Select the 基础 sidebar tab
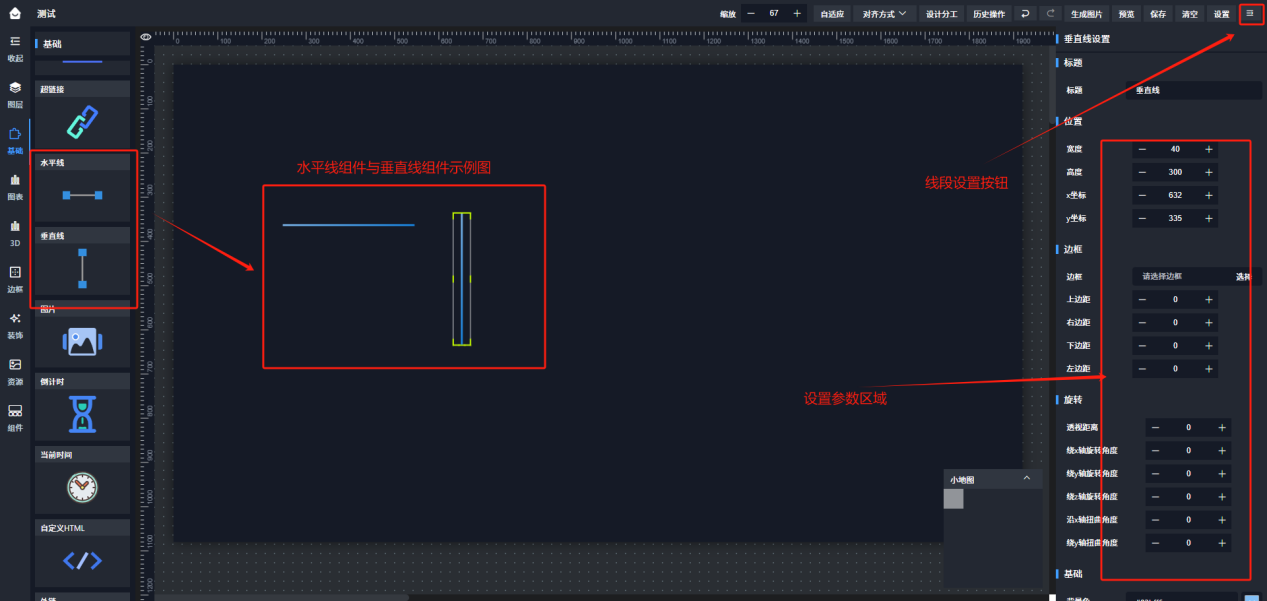Screen dimensions: 1267x601 pyautogui.click(x=15, y=140)
